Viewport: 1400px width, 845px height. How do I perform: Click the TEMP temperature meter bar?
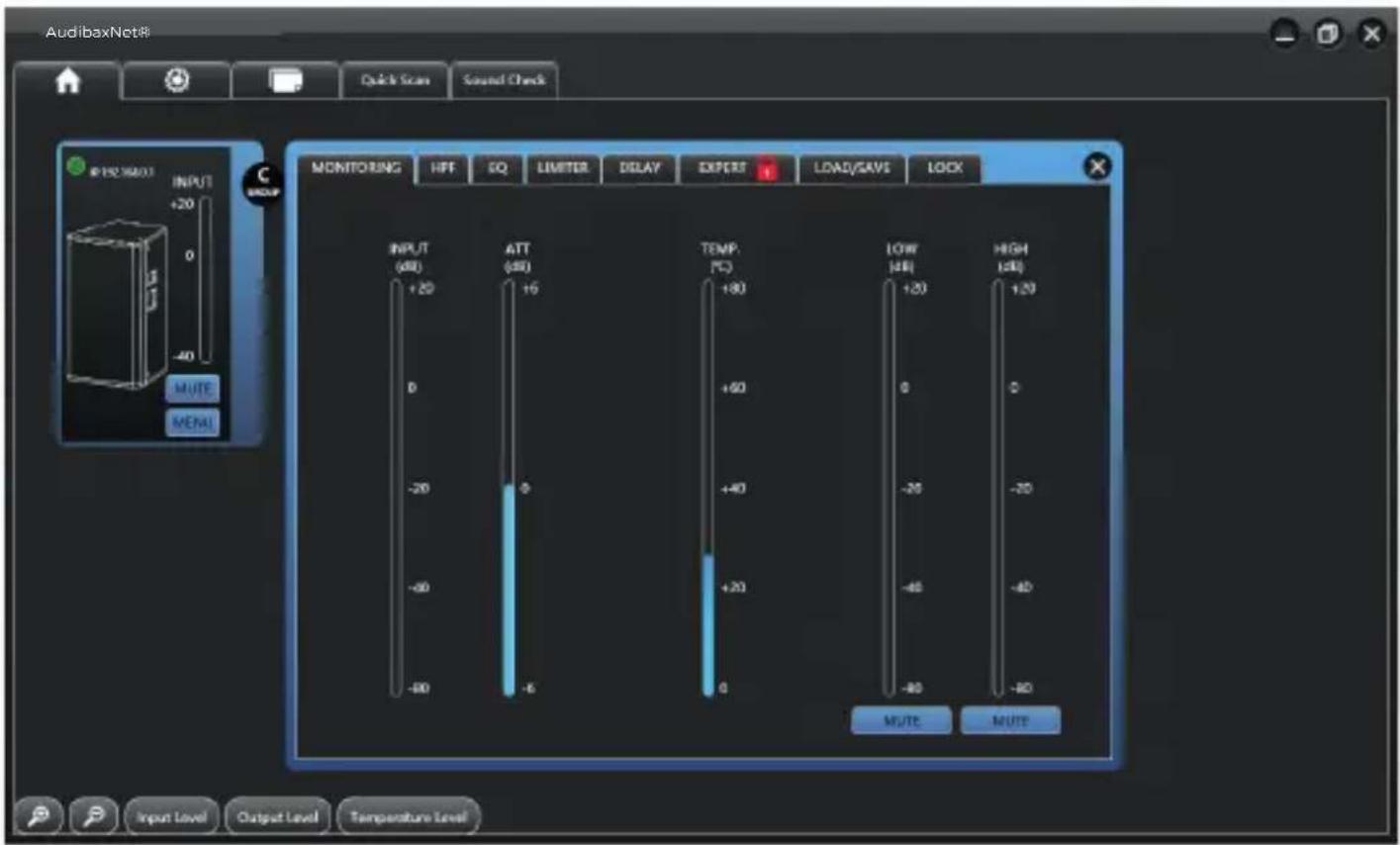(707, 489)
